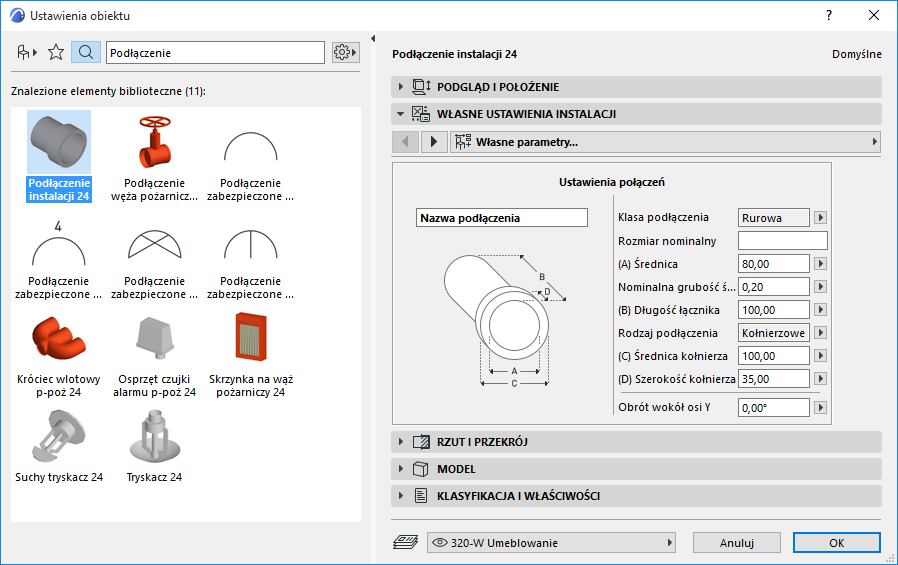Image resolution: width=898 pixels, height=565 pixels.
Task: Select Skrzynka na wąż pożarniczy 24
Action: point(250,355)
